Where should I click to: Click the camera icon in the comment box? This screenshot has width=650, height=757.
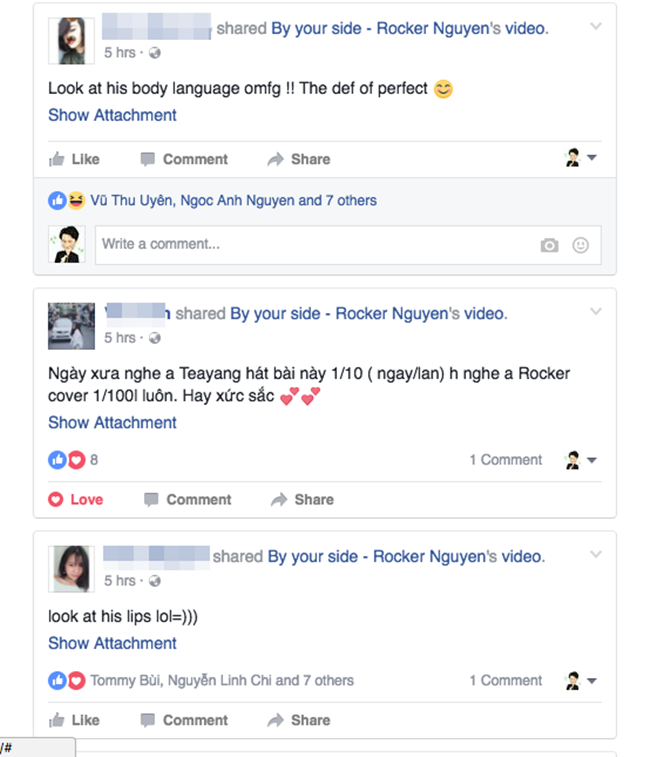549,245
